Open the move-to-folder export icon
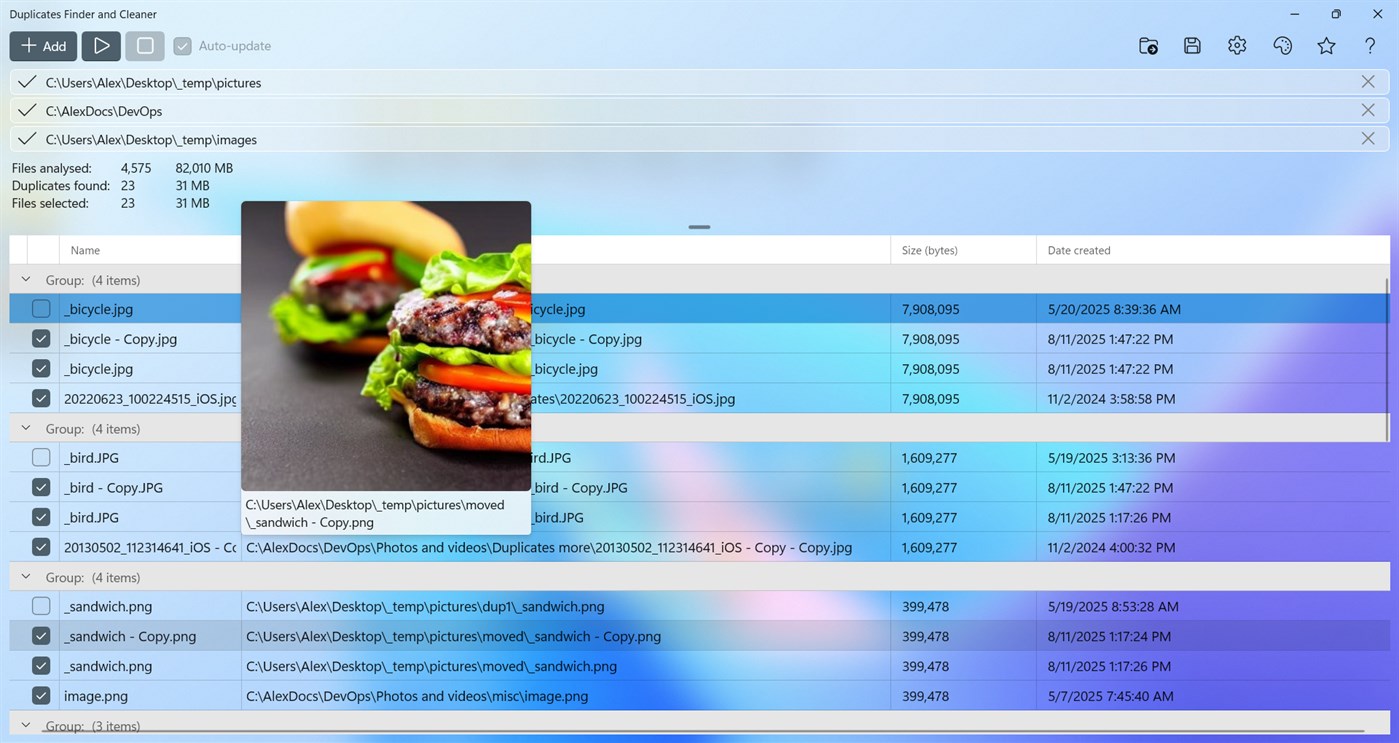 [1148, 45]
